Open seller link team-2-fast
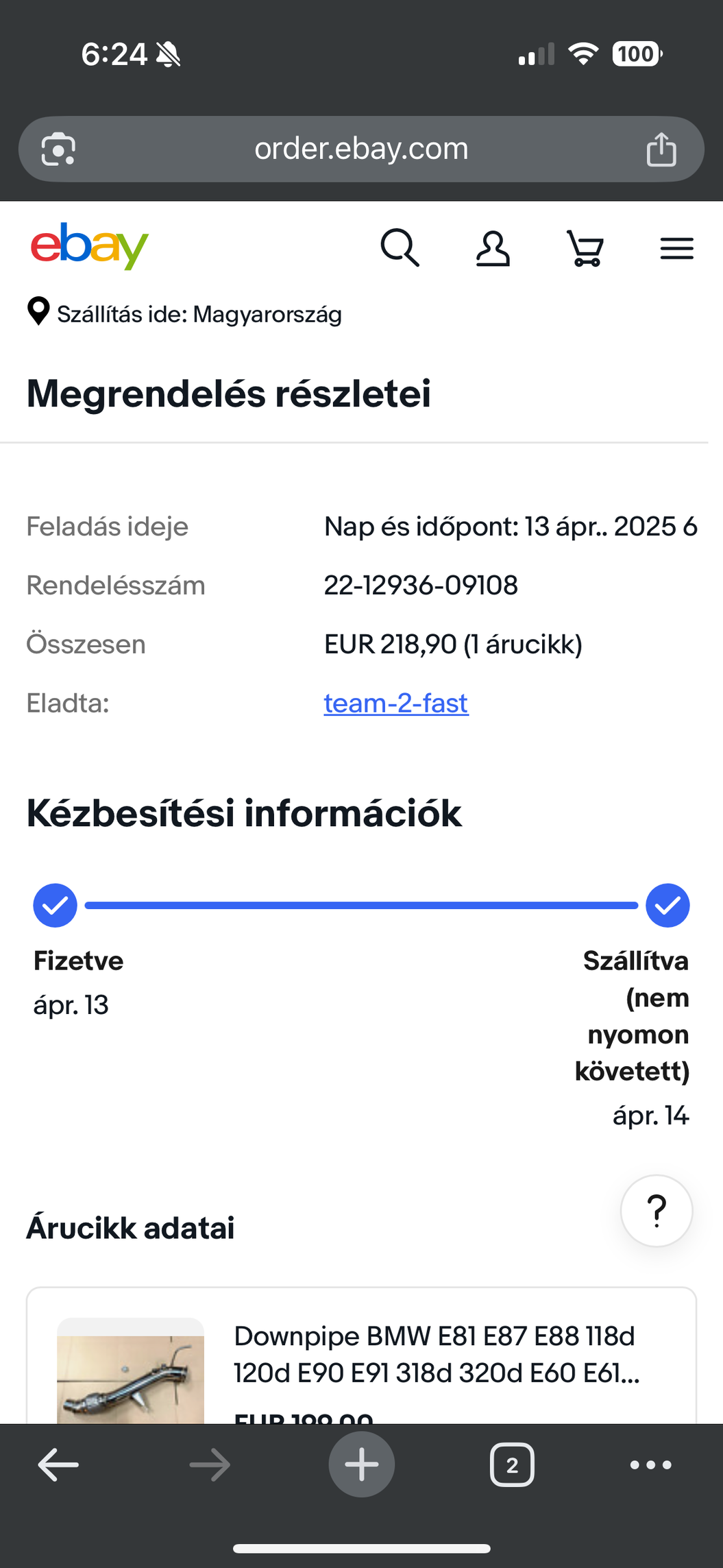Image resolution: width=723 pixels, height=1568 pixels. click(396, 703)
